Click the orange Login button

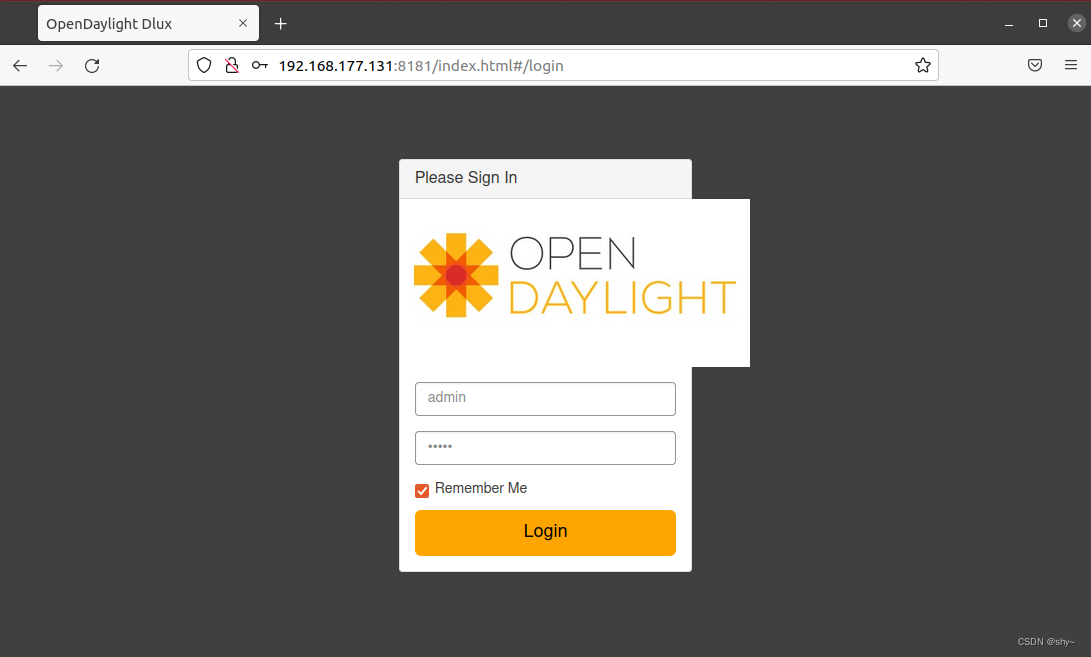click(x=545, y=532)
